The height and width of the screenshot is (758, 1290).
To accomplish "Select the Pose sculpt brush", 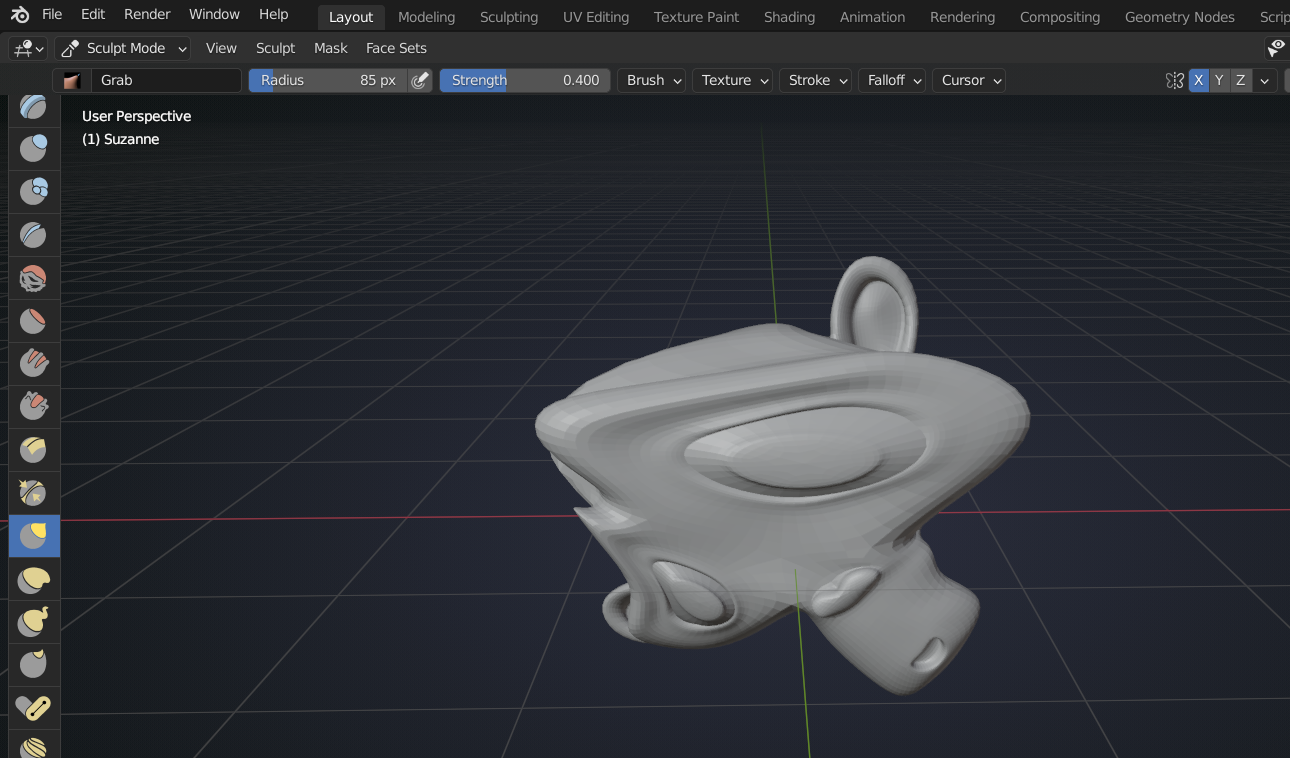I will tap(34, 708).
